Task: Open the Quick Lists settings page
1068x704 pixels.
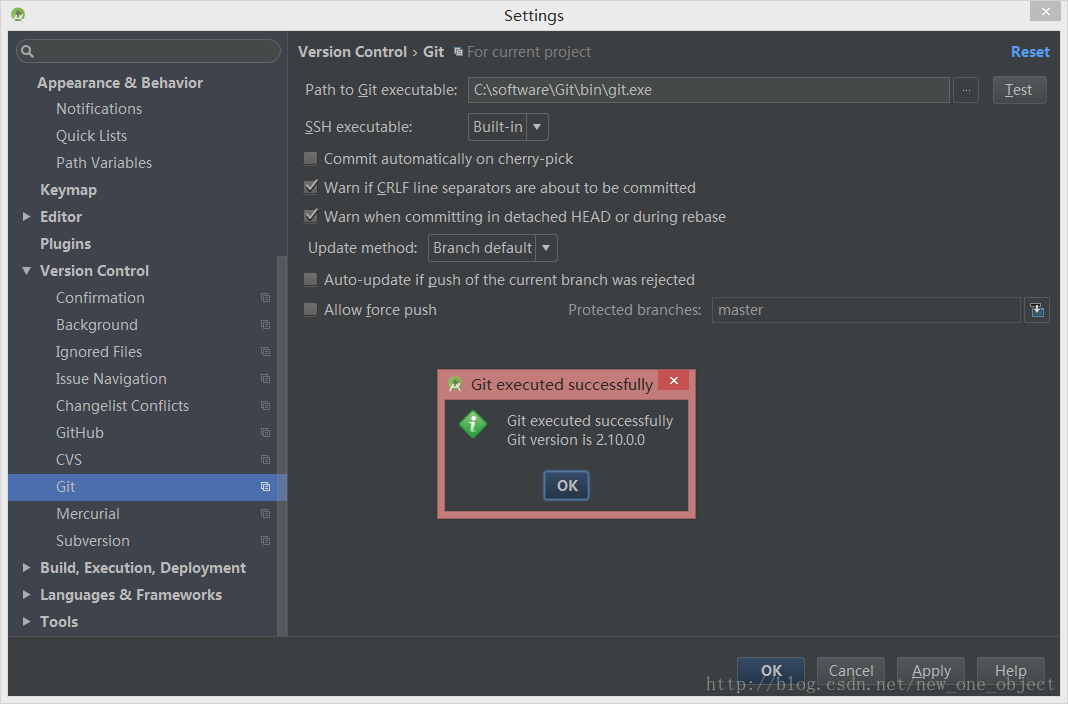Action: coord(91,135)
